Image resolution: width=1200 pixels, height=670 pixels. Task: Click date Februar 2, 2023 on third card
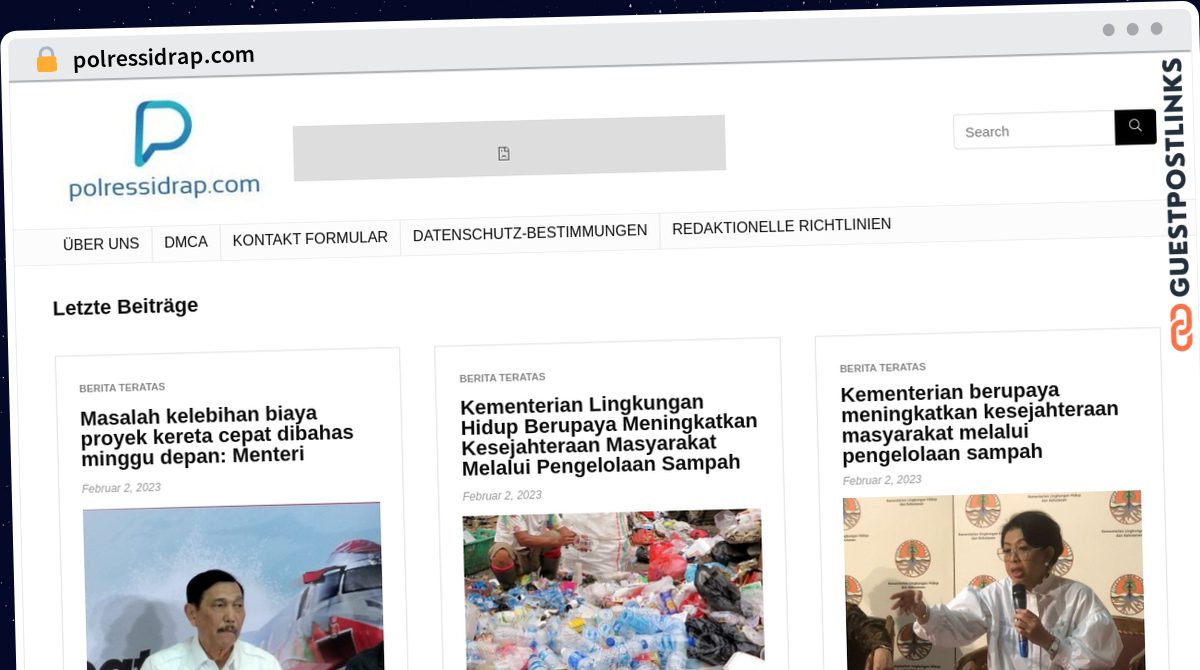click(882, 480)
